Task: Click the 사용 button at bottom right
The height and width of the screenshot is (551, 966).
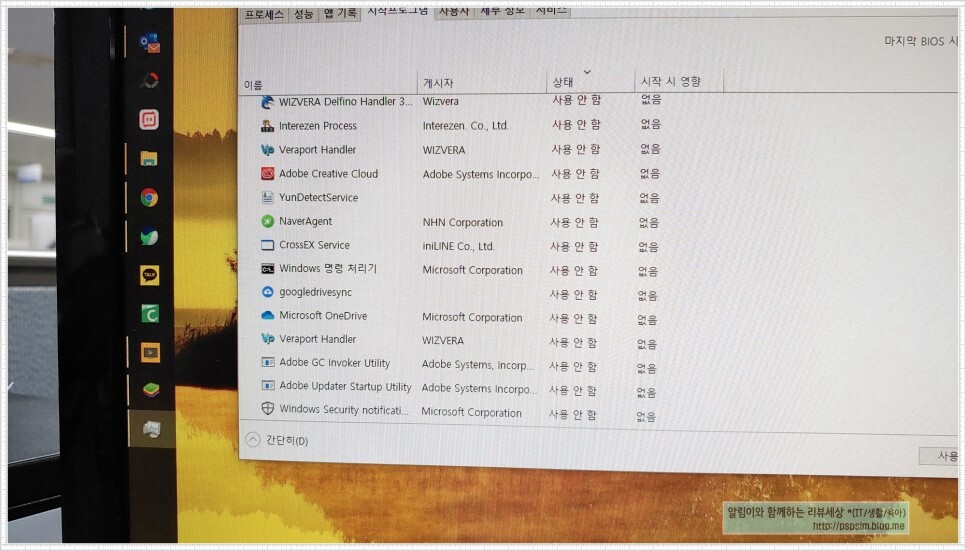Action: pyautogui.click(x=940, y=456)
